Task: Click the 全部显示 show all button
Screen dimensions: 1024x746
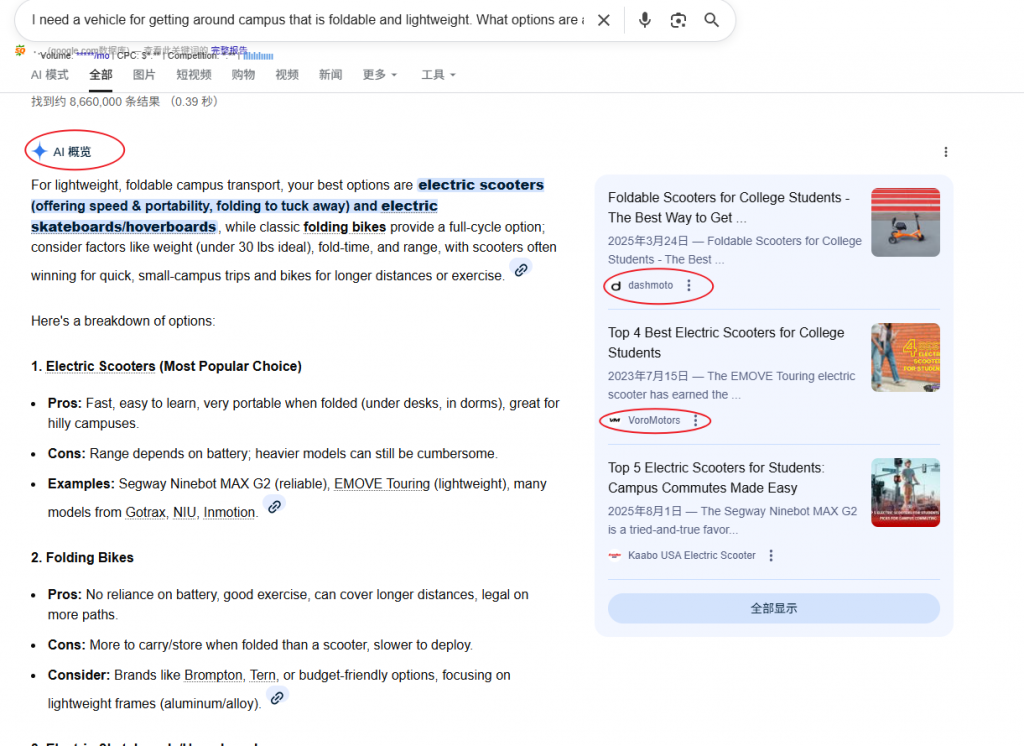Action: tap(773, 608)
